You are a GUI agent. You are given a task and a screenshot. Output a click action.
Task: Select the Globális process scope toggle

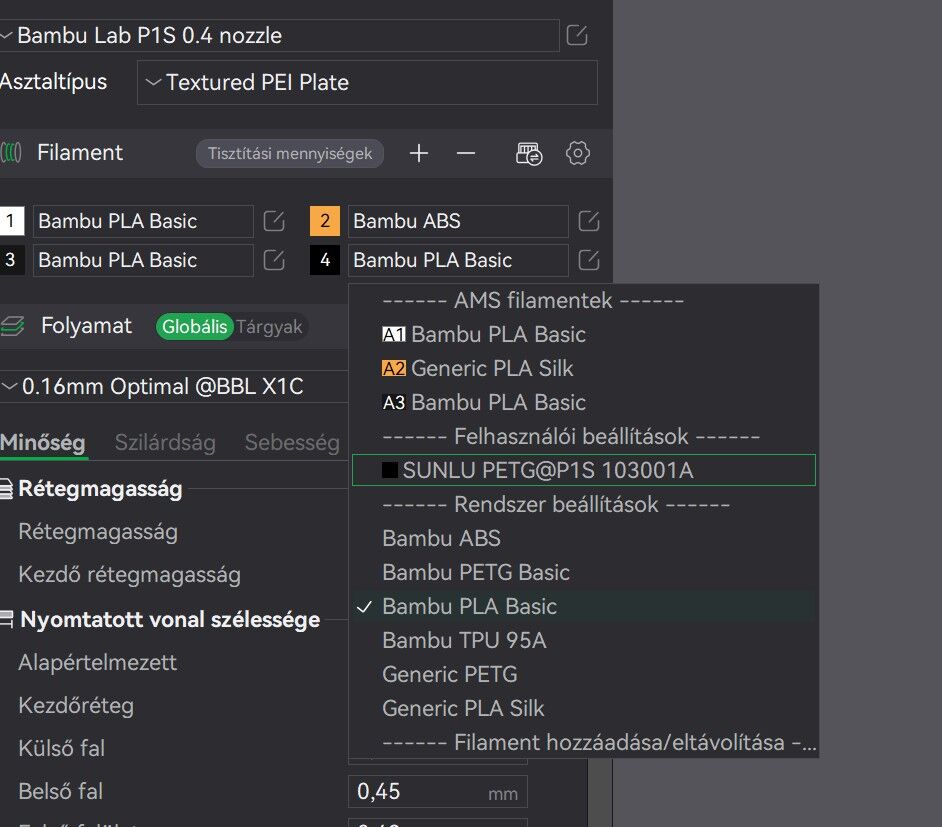(x=195, y=327)
